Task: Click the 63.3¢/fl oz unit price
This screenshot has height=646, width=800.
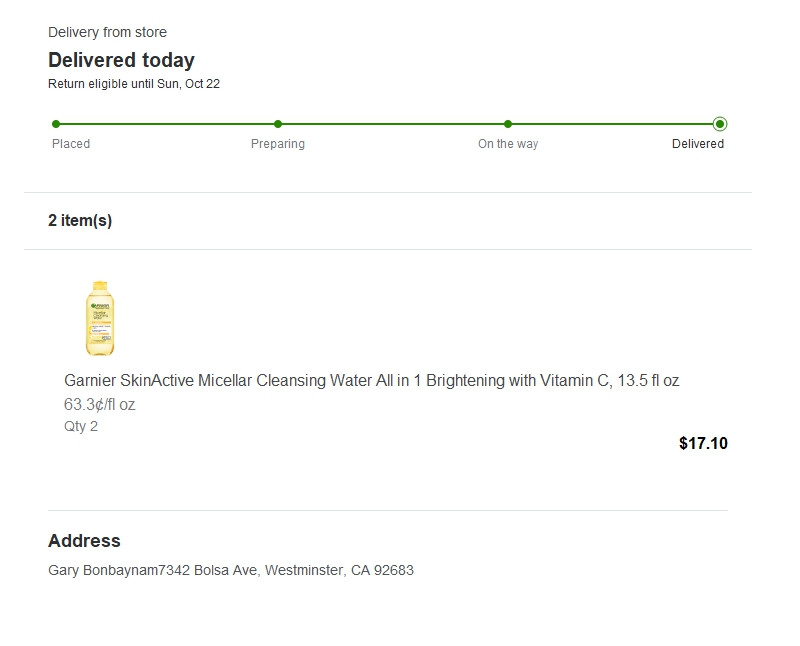Action: [100, 405]
